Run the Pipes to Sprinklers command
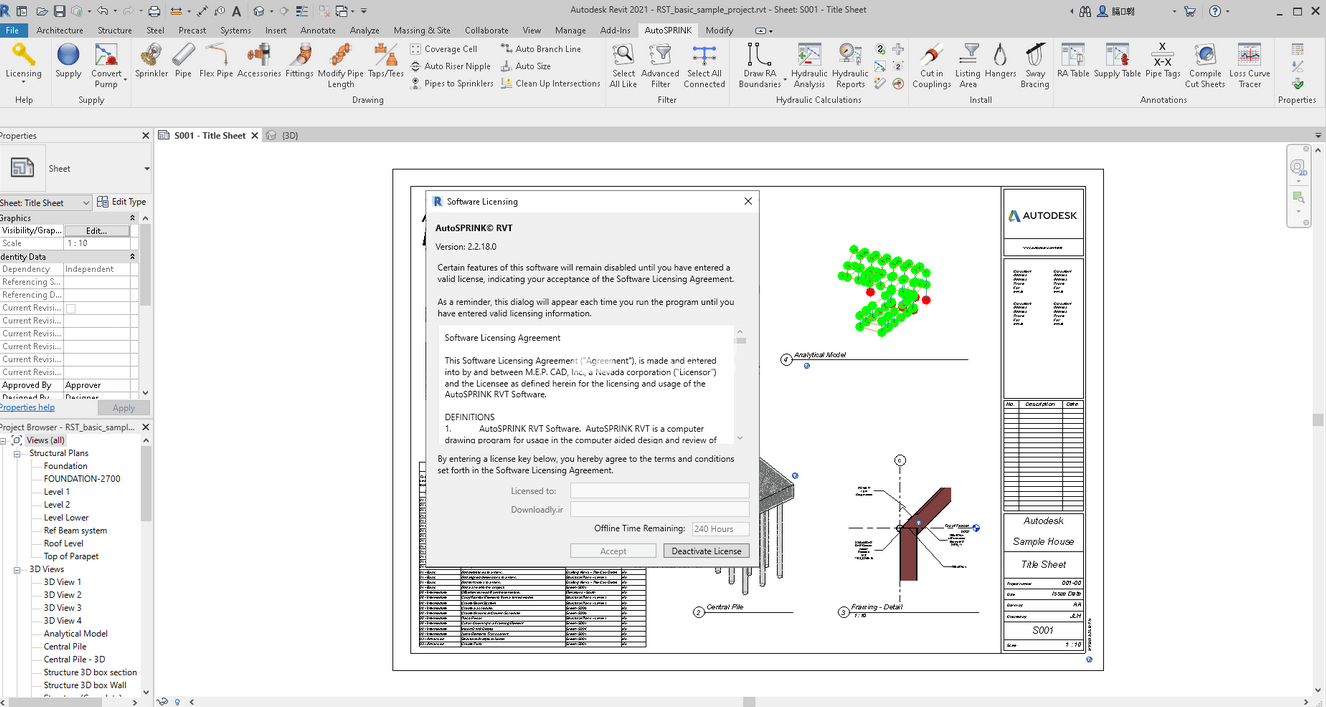This screenshot has height=707, width=1326. click(452, 84)
